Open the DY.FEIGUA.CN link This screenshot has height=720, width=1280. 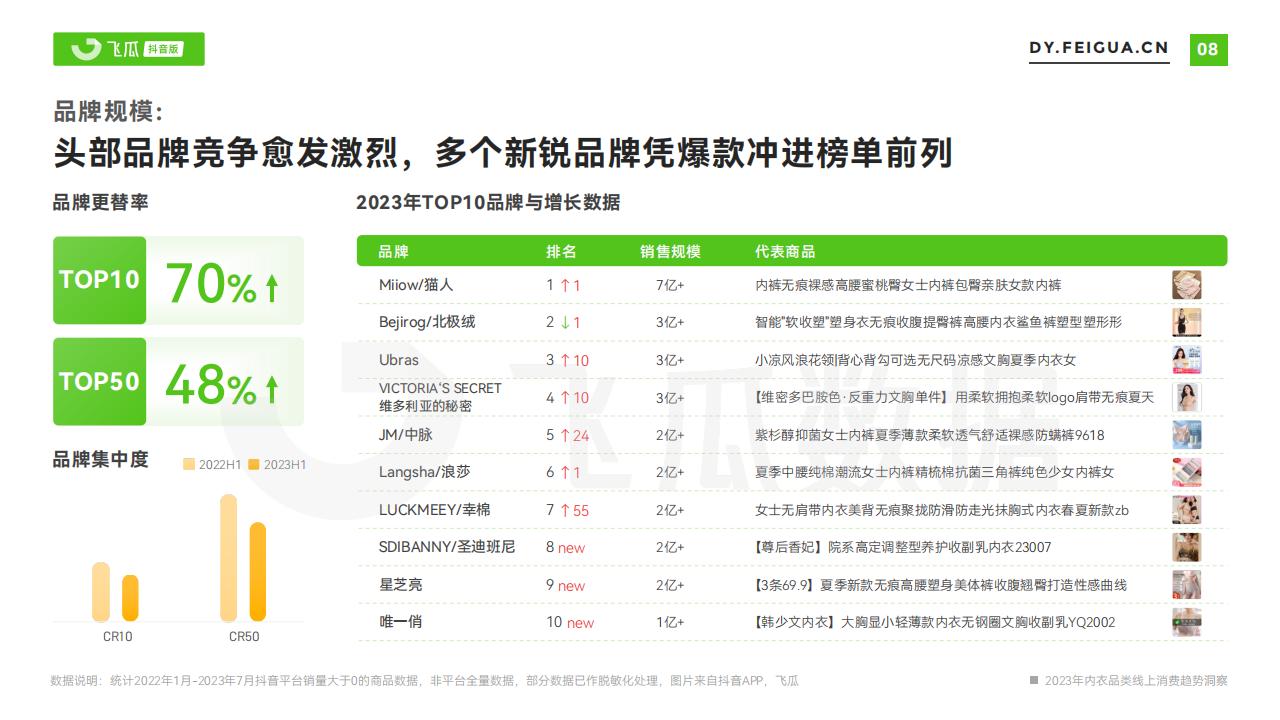point(1099,48)
